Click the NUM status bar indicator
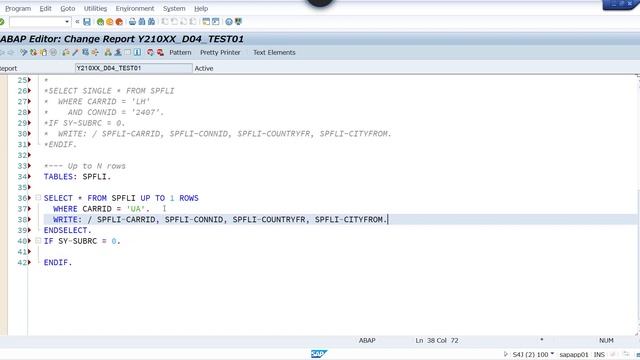This screenshot has height=360, width=640. [x=606, y=340]
